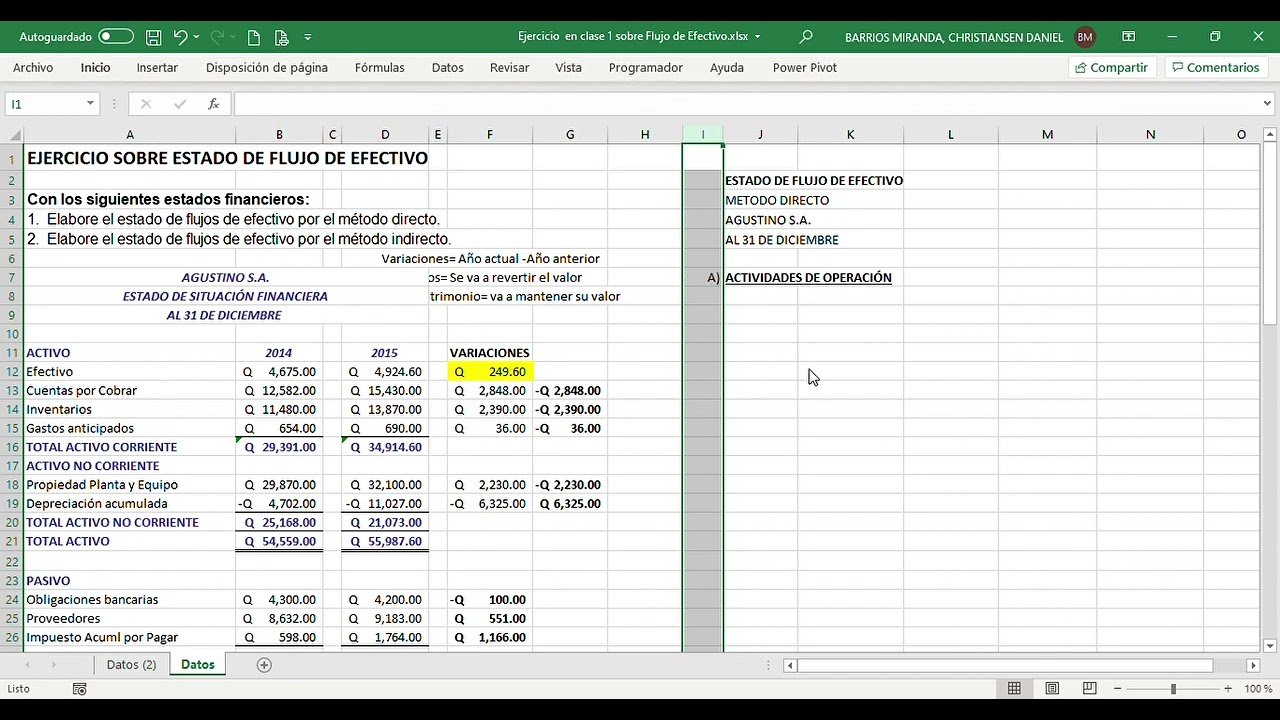The width and height of the screenshot is (1280, 720).
Task: Select the Proveedores cell
Action: [x=65, y=619]
